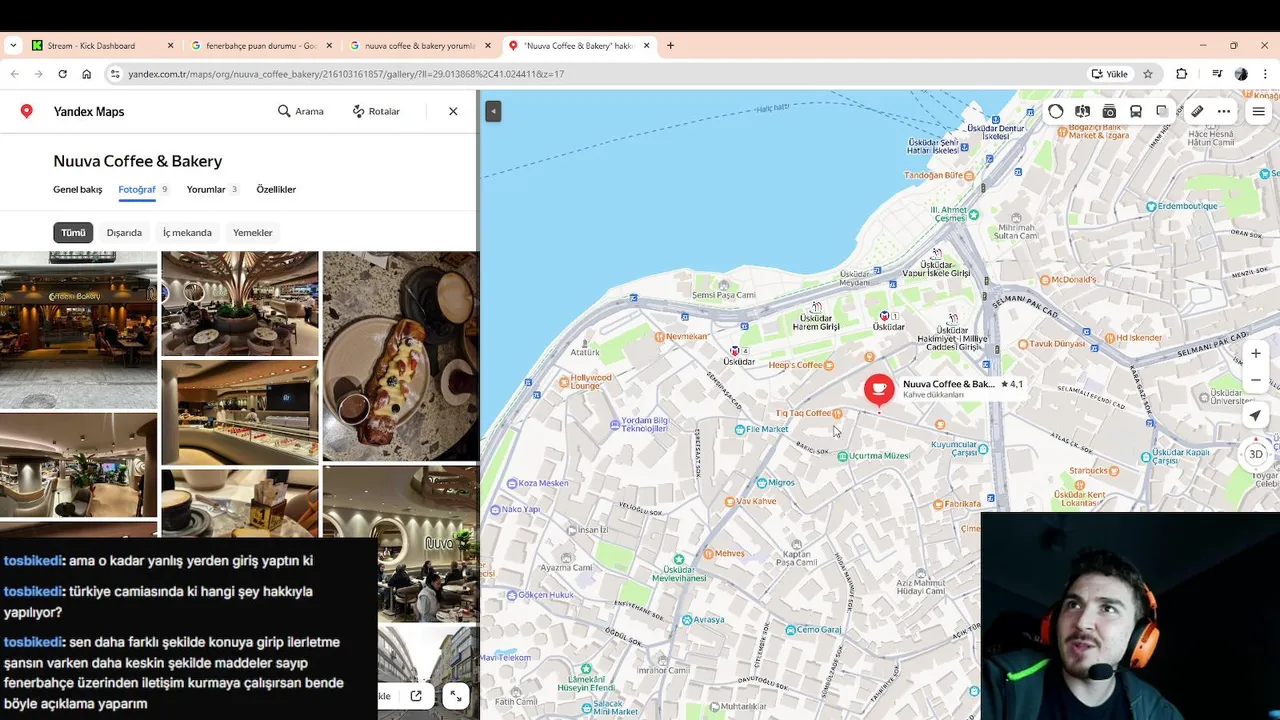Open the tab search dropdown arrow
This screenshot has height=720, width=1280.
tap(13, 45)
